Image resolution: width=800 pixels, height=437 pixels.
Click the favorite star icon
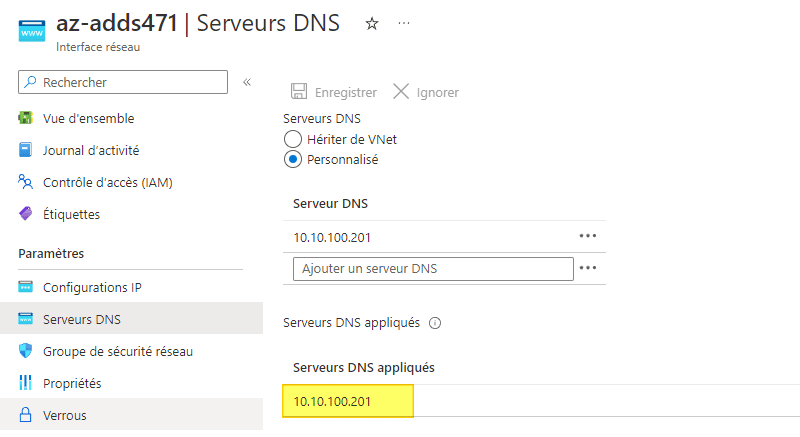tap(372, 24)
